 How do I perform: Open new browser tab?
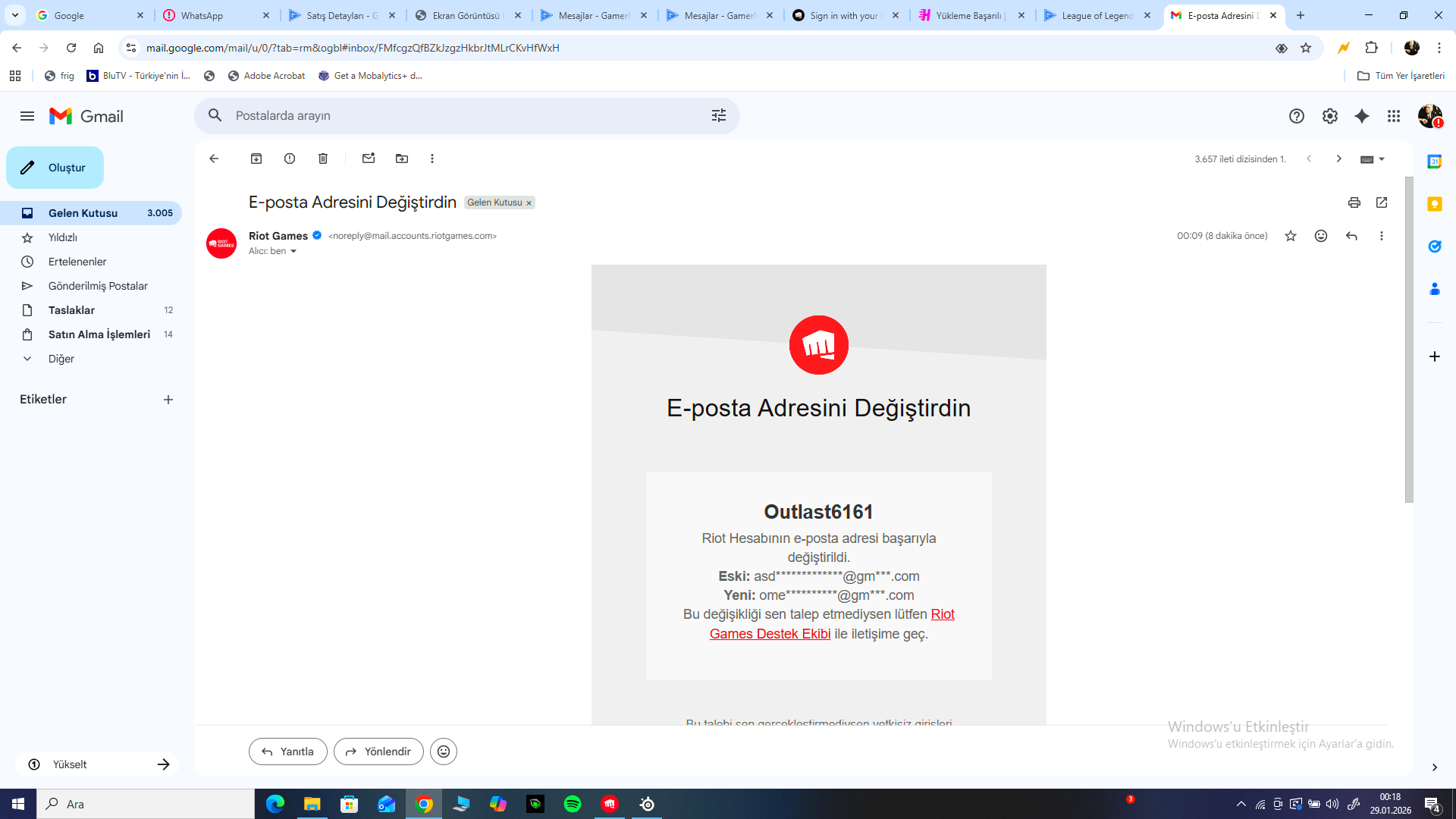point(1301,15)
